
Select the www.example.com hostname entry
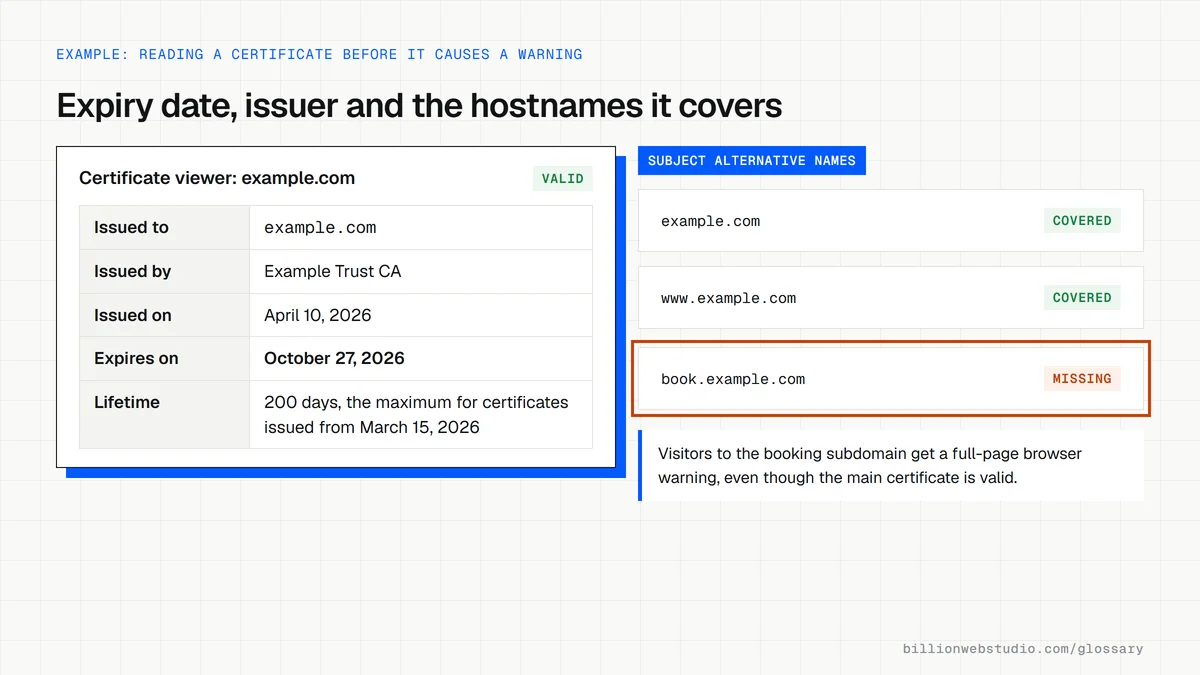728,298
